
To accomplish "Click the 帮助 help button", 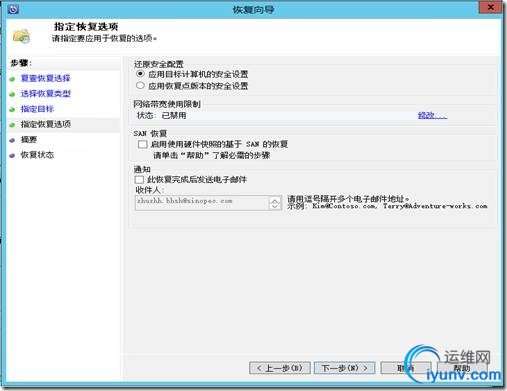I will [462, 368].
